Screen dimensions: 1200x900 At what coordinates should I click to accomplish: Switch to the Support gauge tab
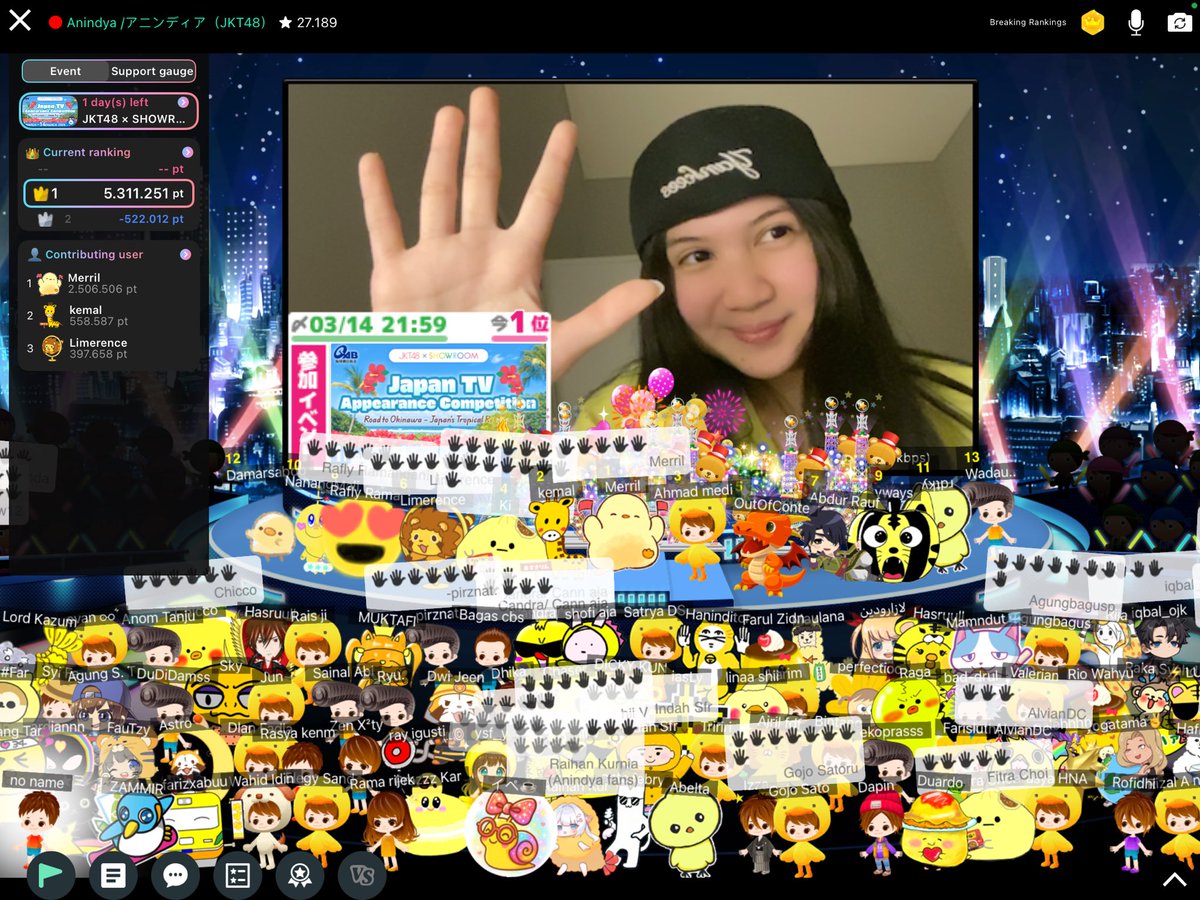(x=152, y=71)
